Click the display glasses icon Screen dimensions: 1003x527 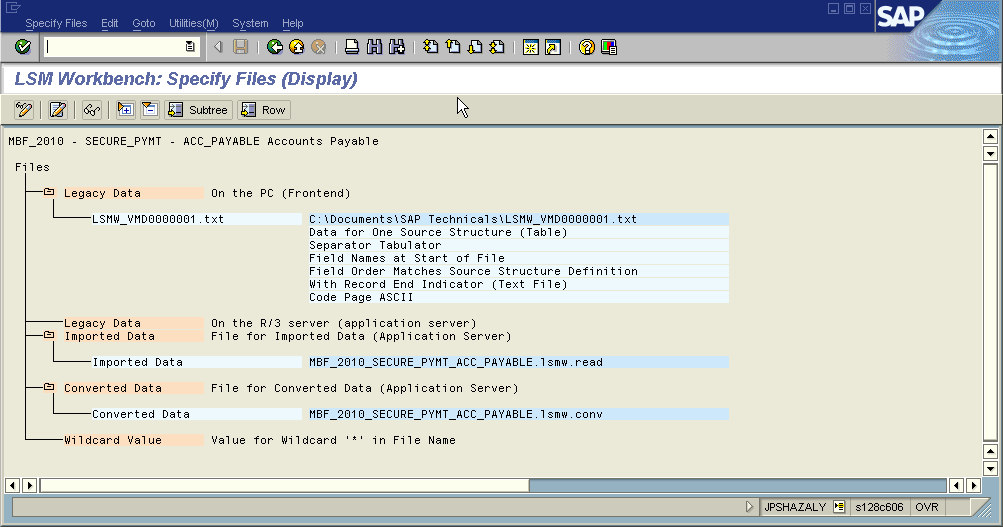[x=91, y=110]
